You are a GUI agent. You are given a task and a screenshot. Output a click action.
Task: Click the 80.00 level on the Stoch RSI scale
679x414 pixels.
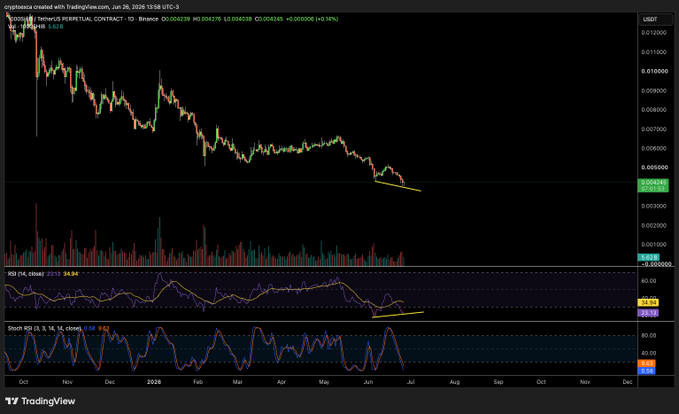(649, 336)
